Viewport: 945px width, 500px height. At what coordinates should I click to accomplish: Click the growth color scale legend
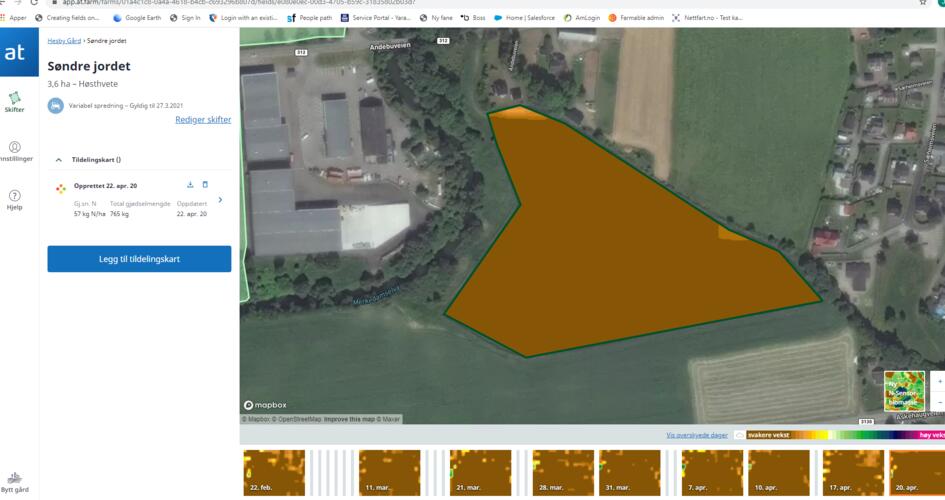point(840,435)
